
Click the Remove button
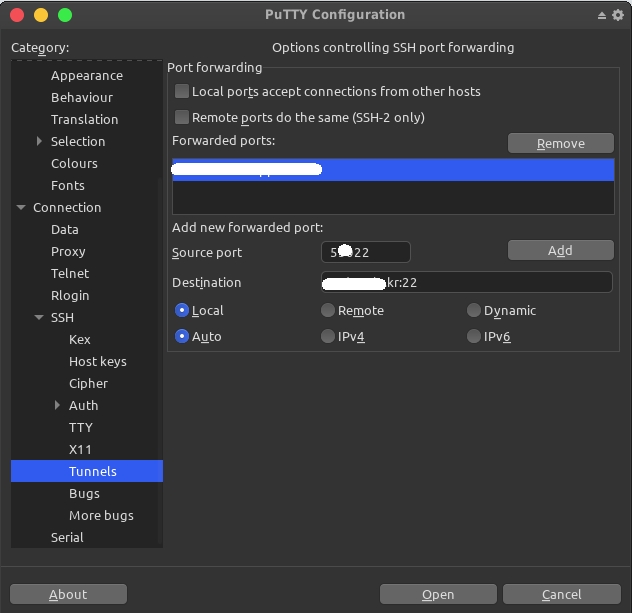[561, 143]
